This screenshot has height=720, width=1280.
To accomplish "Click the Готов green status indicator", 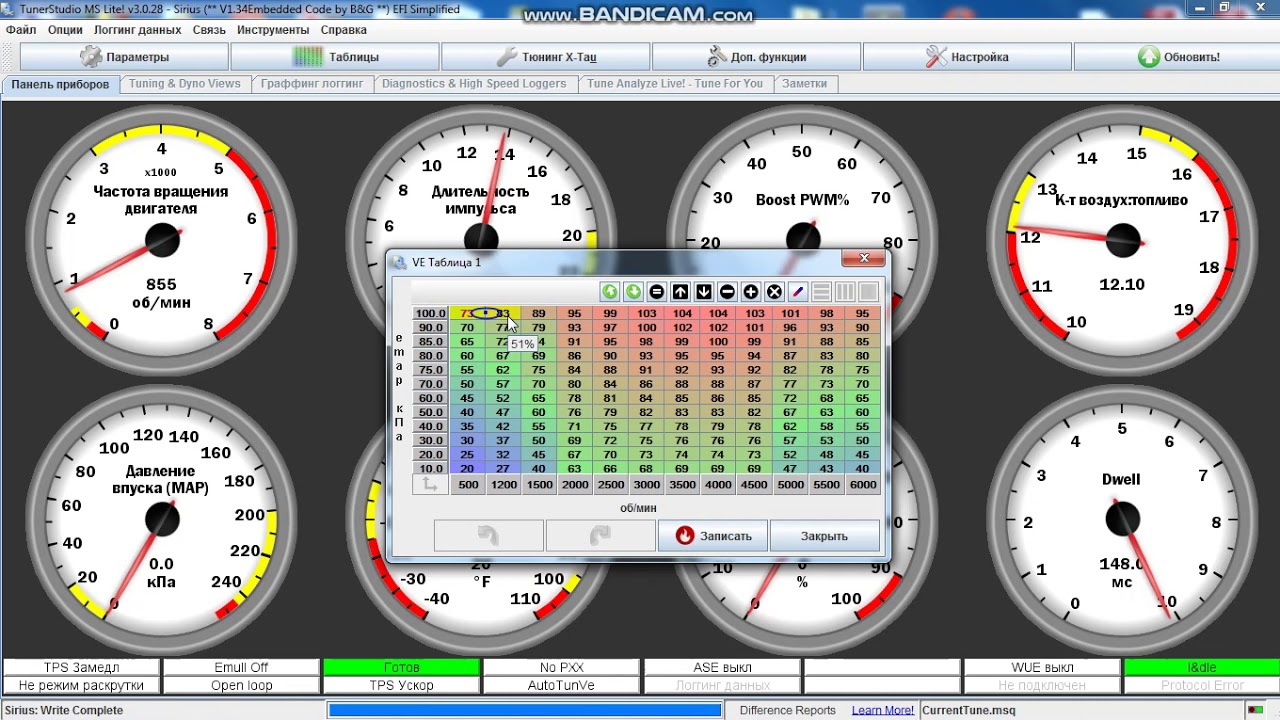I will pyautogui.click(x=401, y=667).
